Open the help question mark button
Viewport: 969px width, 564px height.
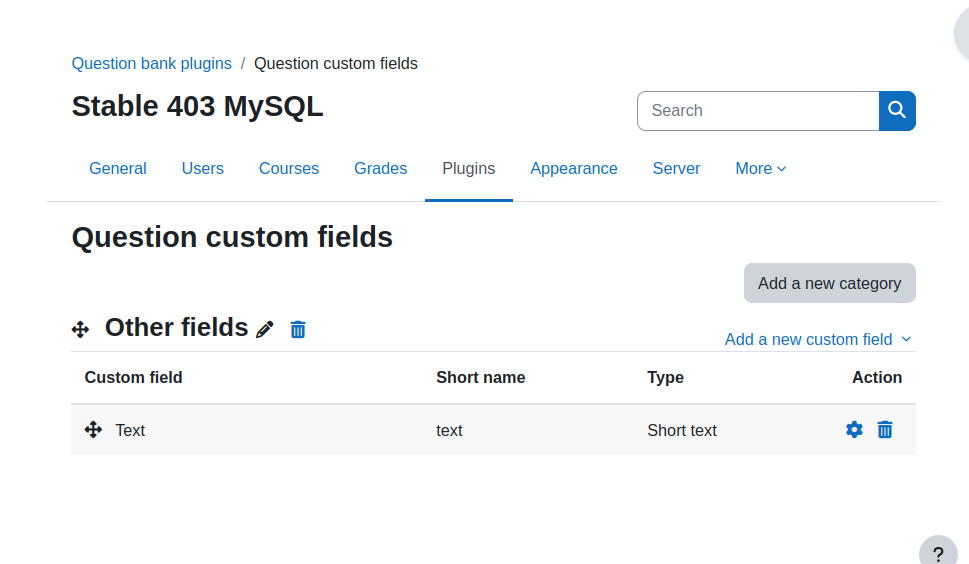(x=938, y=553)
